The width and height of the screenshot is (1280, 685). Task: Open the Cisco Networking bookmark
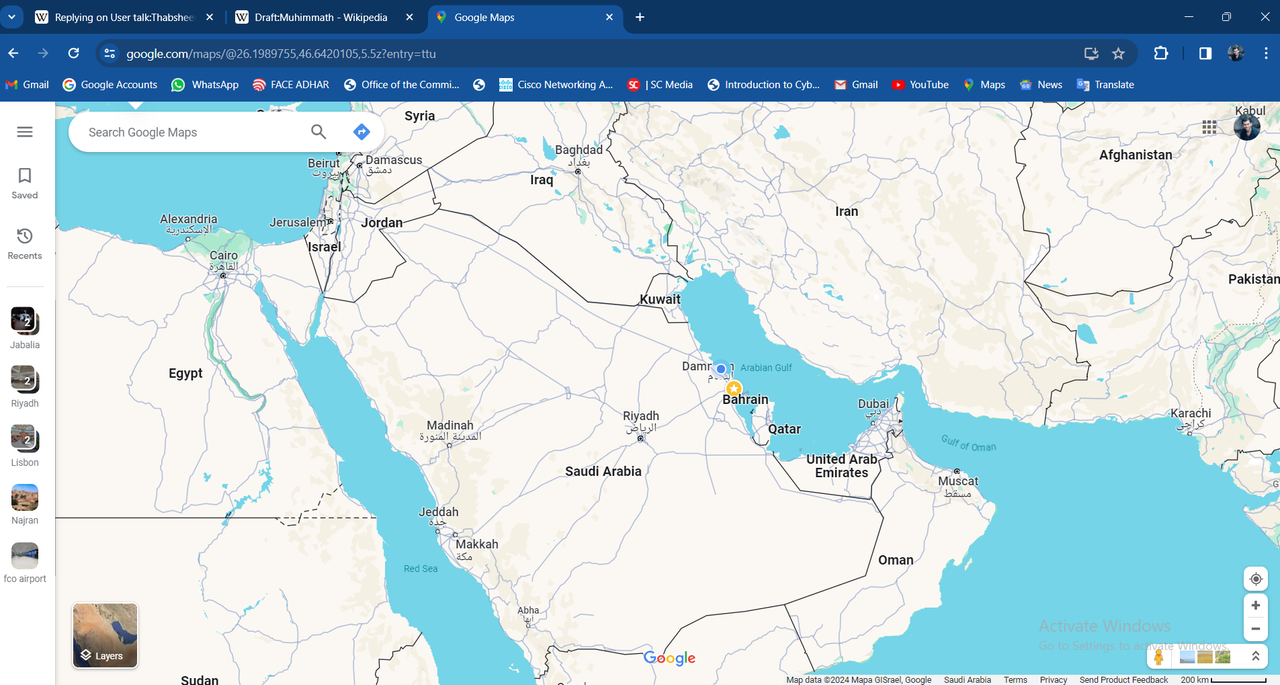coord(556,85)
